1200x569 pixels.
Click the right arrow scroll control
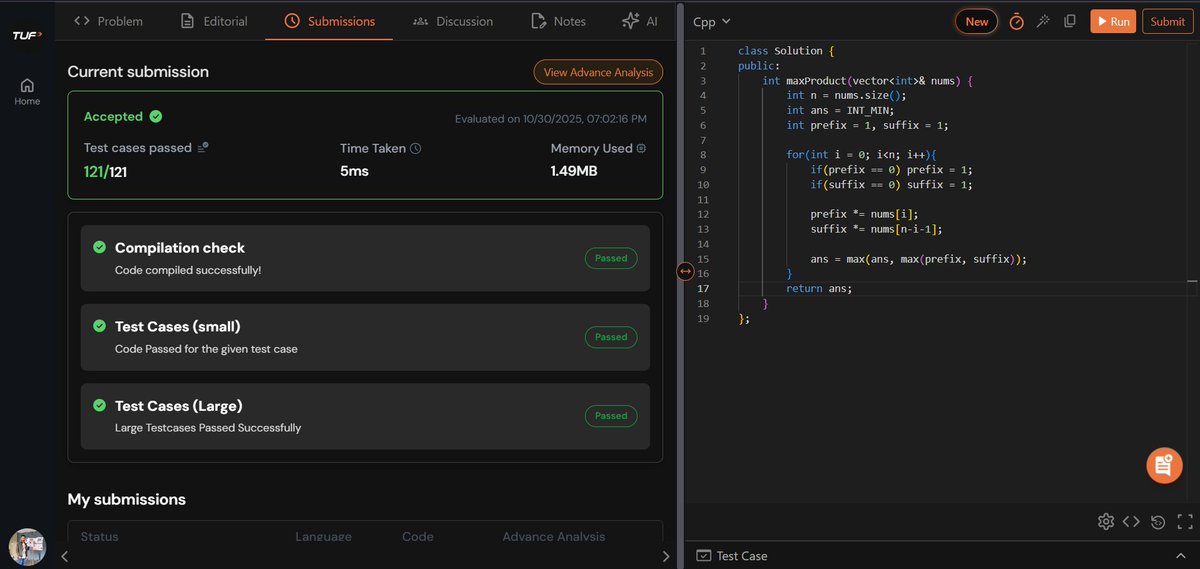click(666, 556)
